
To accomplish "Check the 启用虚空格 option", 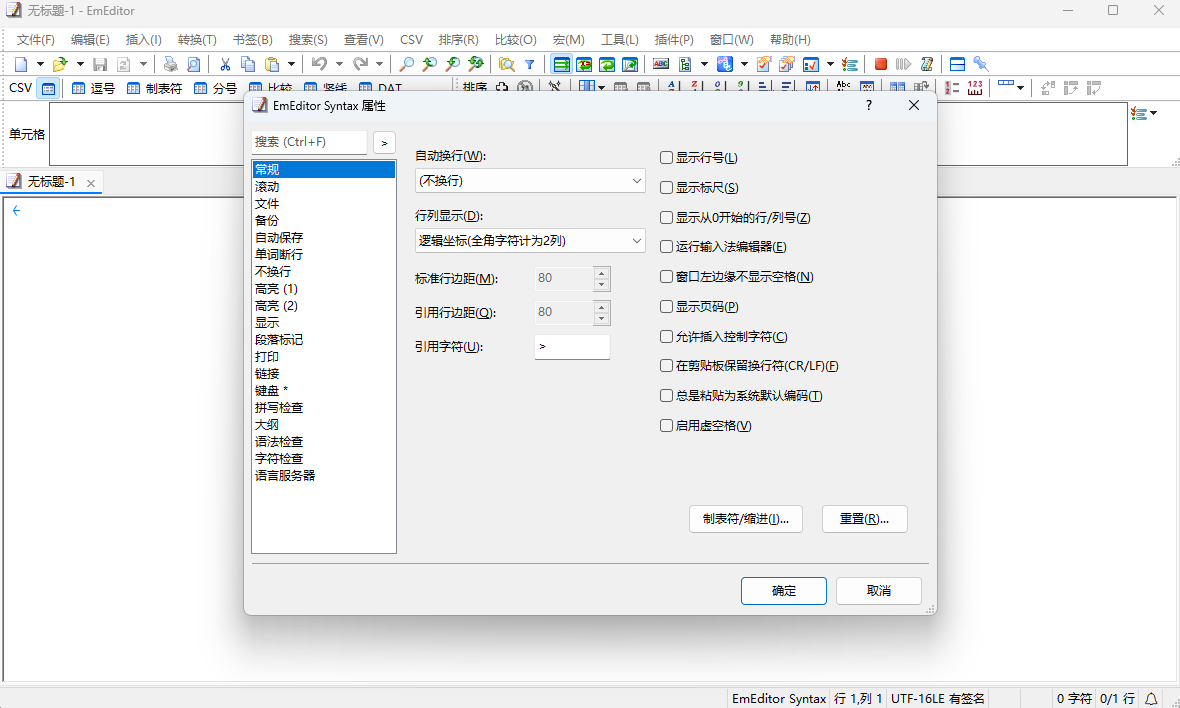I will (667, 425).
